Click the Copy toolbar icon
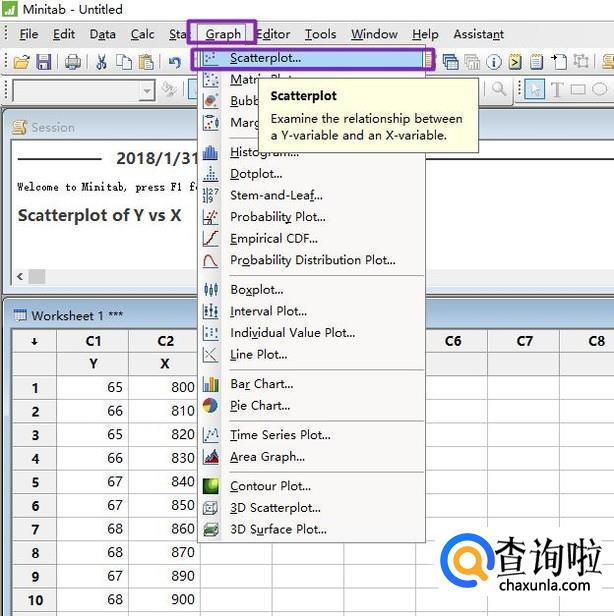 [124, 62]
